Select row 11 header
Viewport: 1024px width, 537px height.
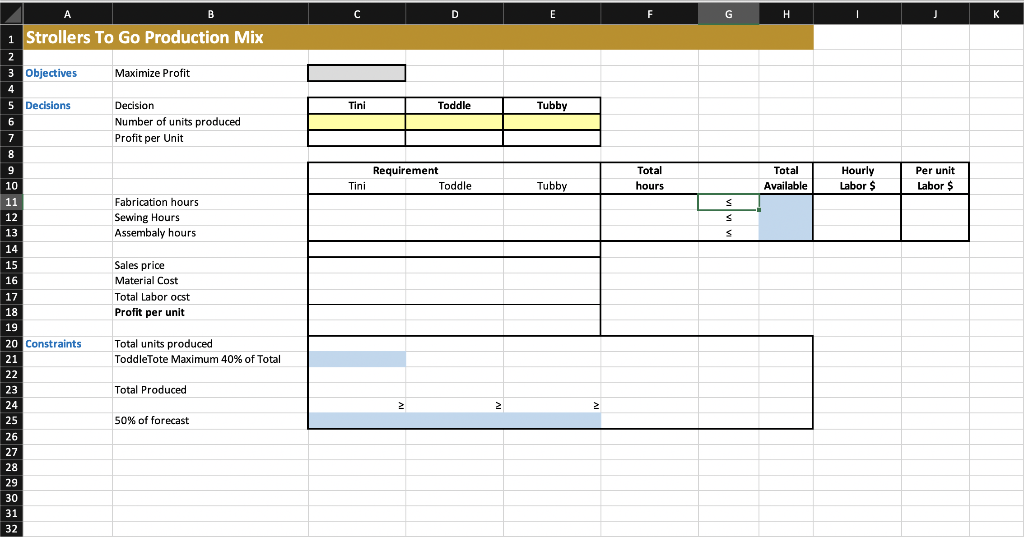point(11,202)
